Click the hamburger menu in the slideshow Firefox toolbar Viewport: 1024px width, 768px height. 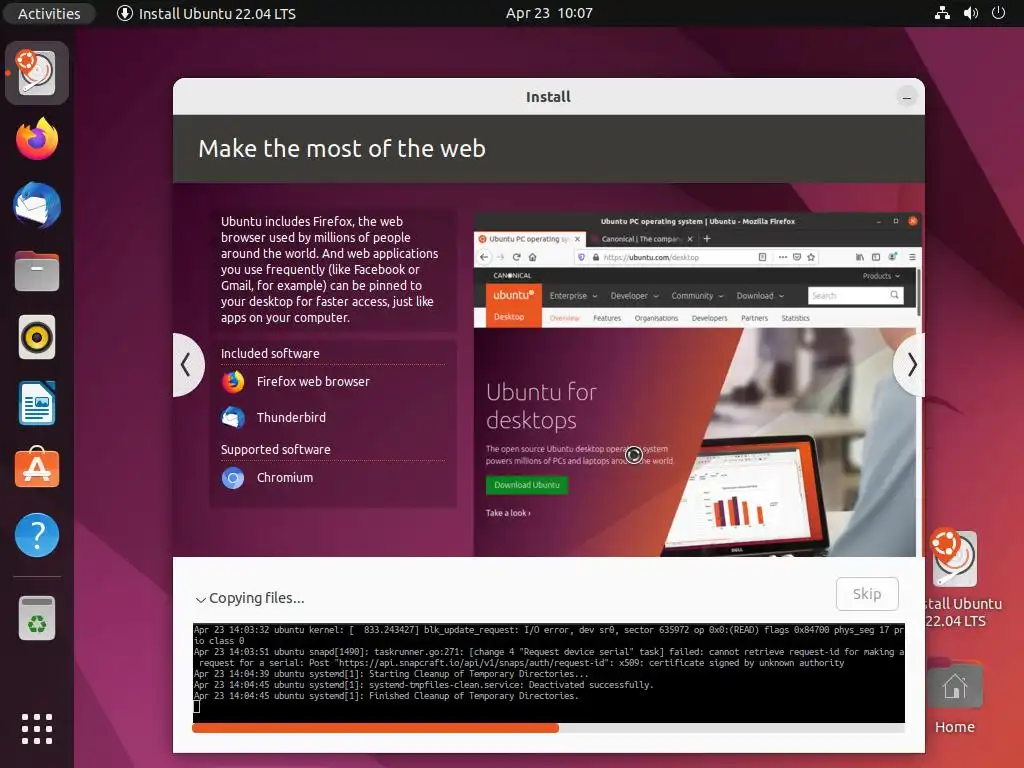click(912, 257)
